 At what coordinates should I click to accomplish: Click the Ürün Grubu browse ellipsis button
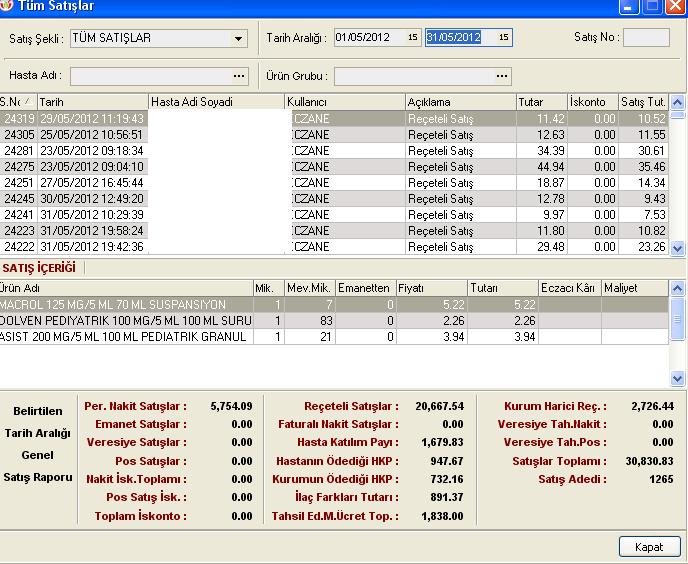(502, 76)
